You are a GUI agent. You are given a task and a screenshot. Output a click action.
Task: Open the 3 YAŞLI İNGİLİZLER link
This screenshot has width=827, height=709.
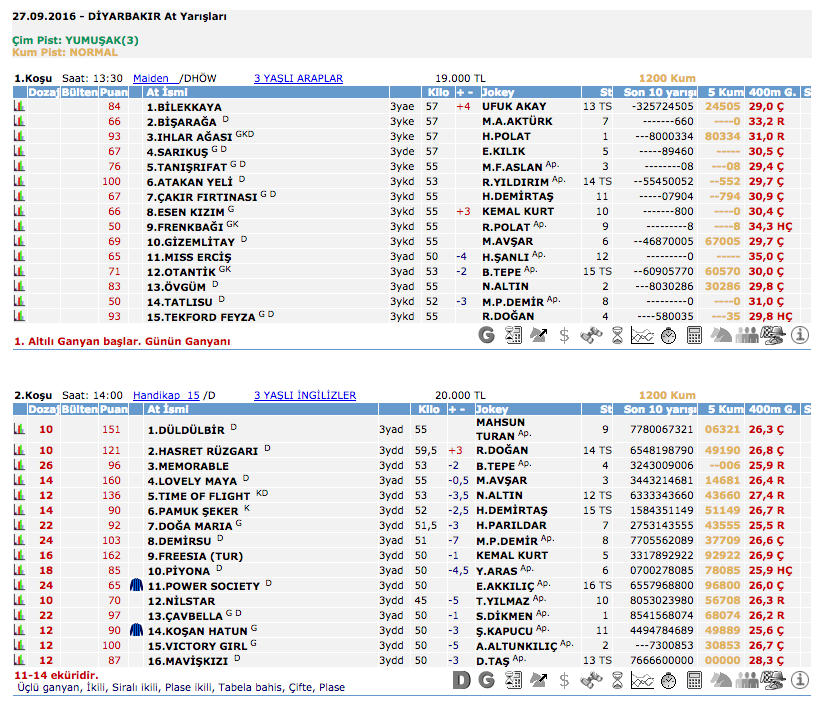coord(304,395)
